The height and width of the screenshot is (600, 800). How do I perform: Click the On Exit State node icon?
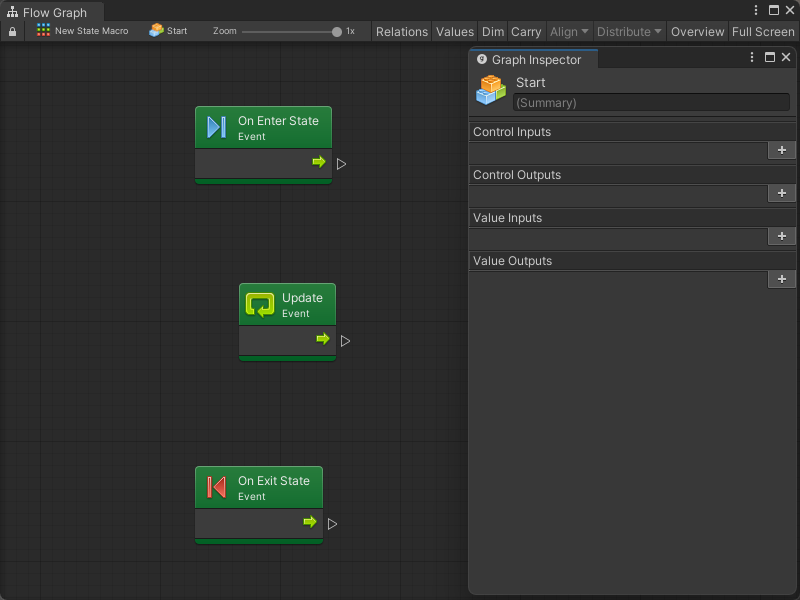216,487
